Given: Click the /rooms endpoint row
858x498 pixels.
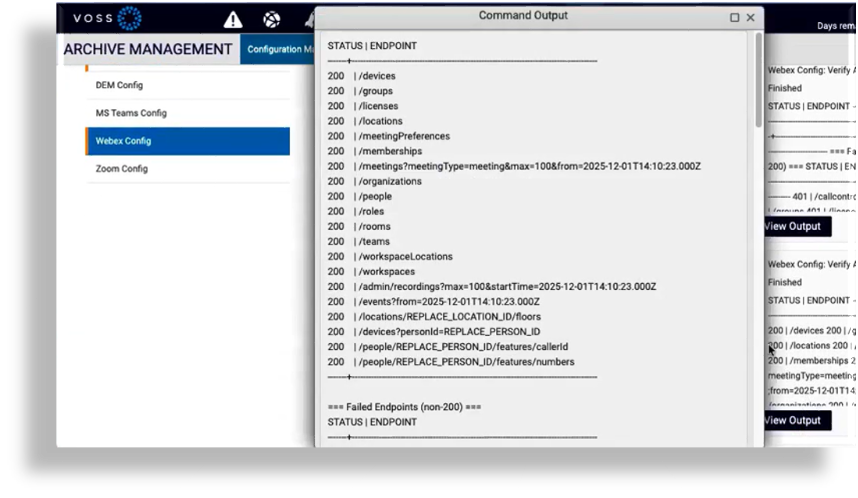Looking at the screenshot, I should (x=359, y=227).
